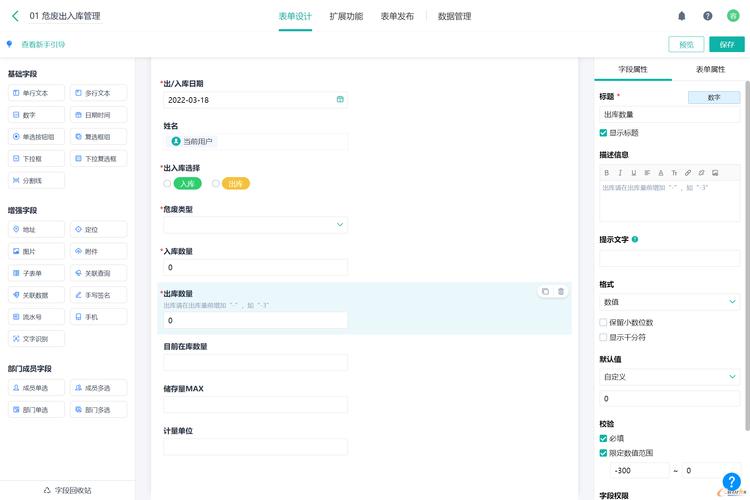
Task: Delete the selected 出库数量 field via trash icon
Action: (x=561, y=291)
